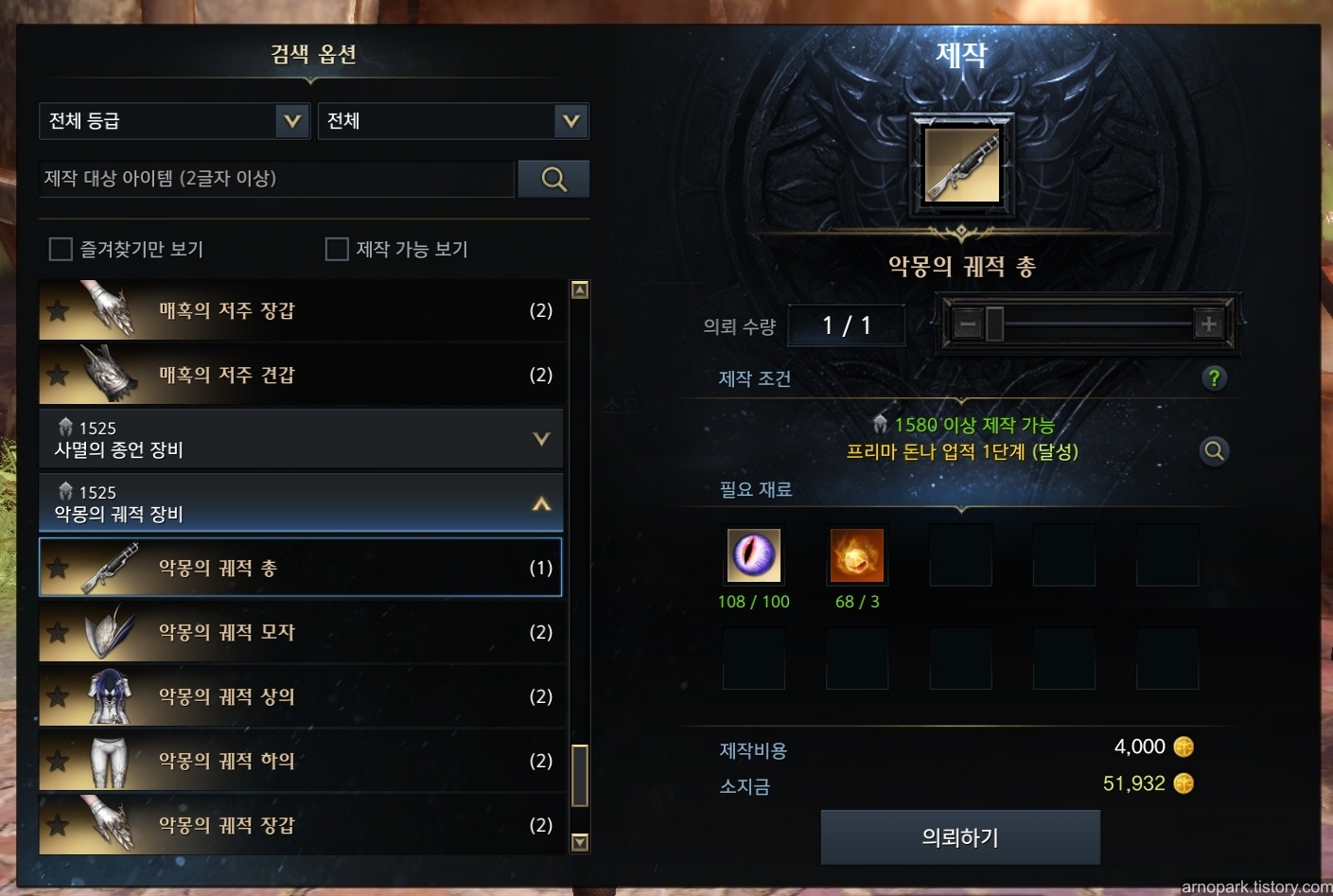
Task: Toggle favorite star for 악몽의 궤적 모자
Action: [58, 632]
